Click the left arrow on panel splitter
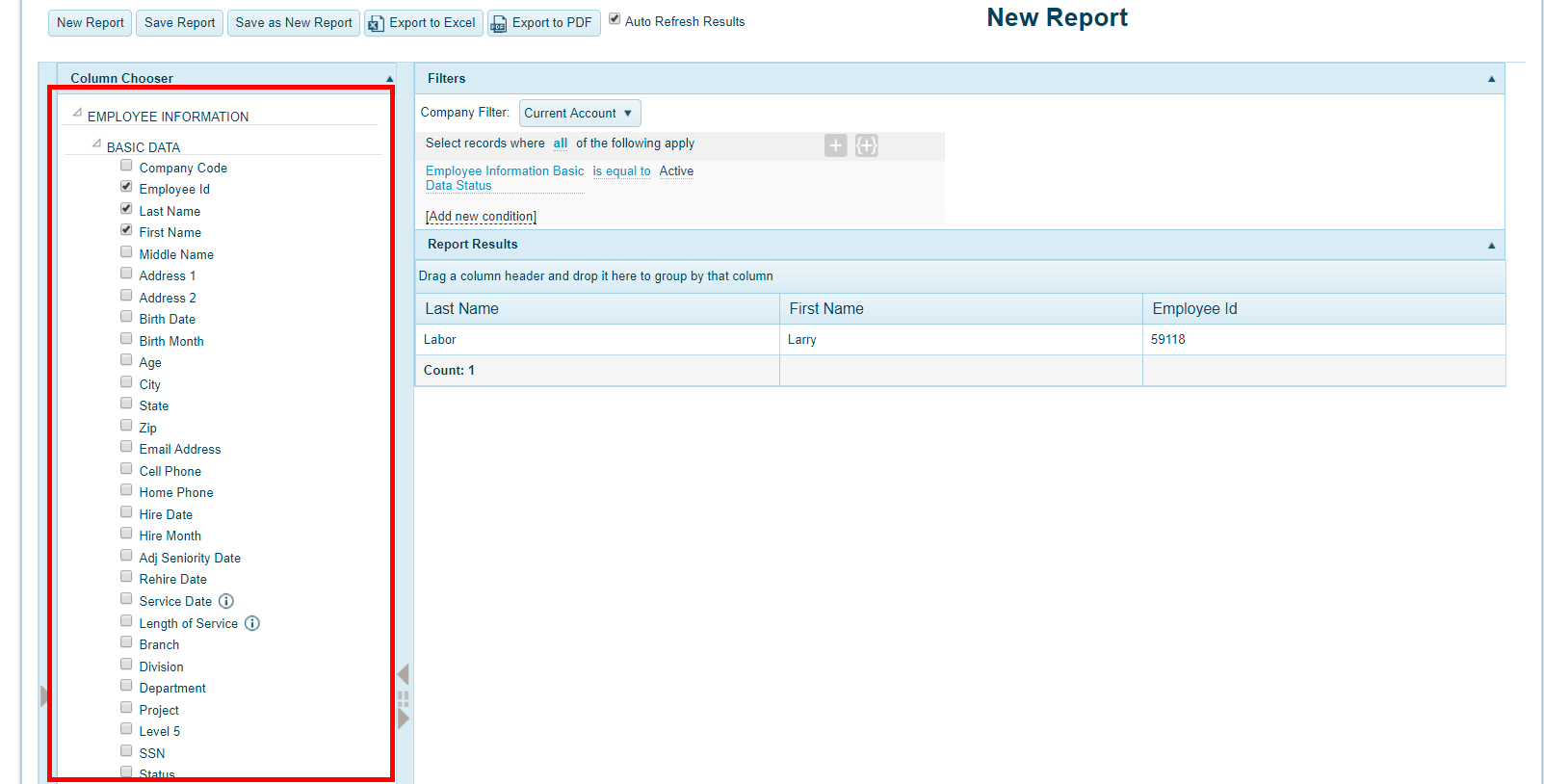This screenshot has width=1544, height=784. [404, 674]
